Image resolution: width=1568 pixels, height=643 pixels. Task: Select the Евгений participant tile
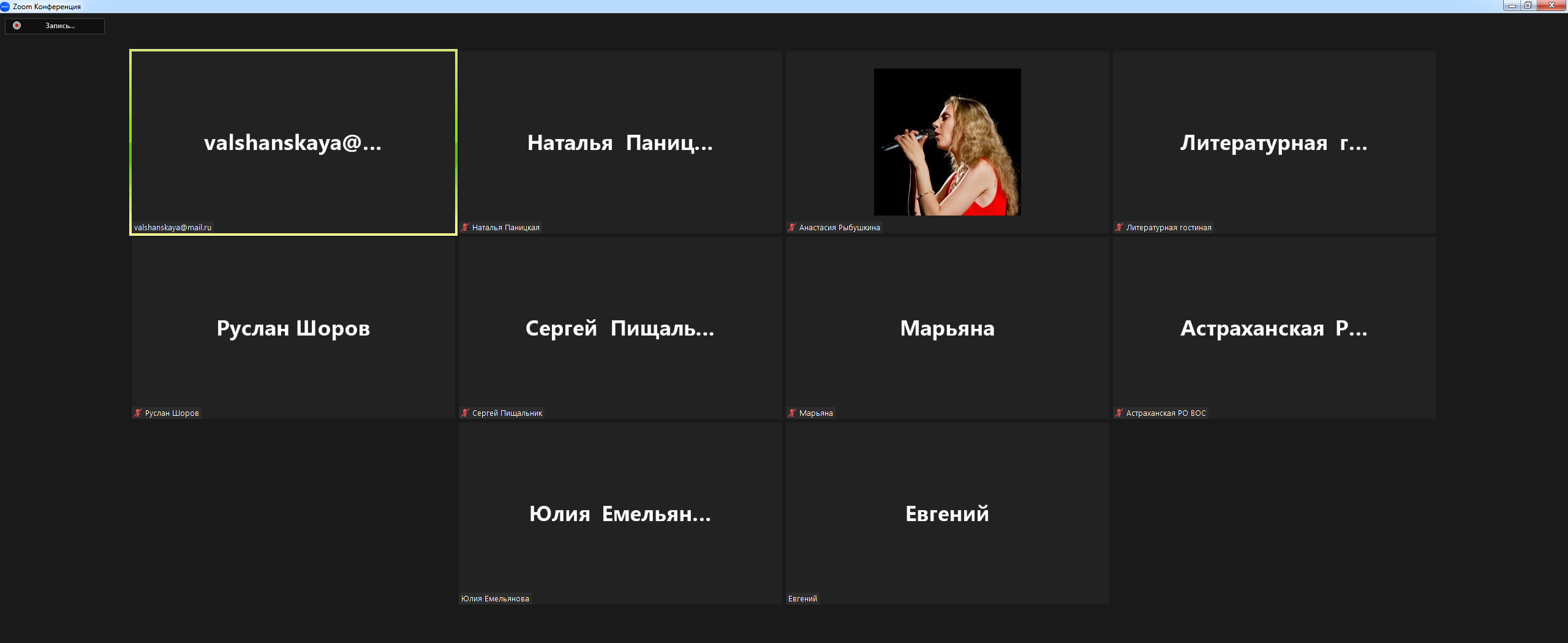947,513
